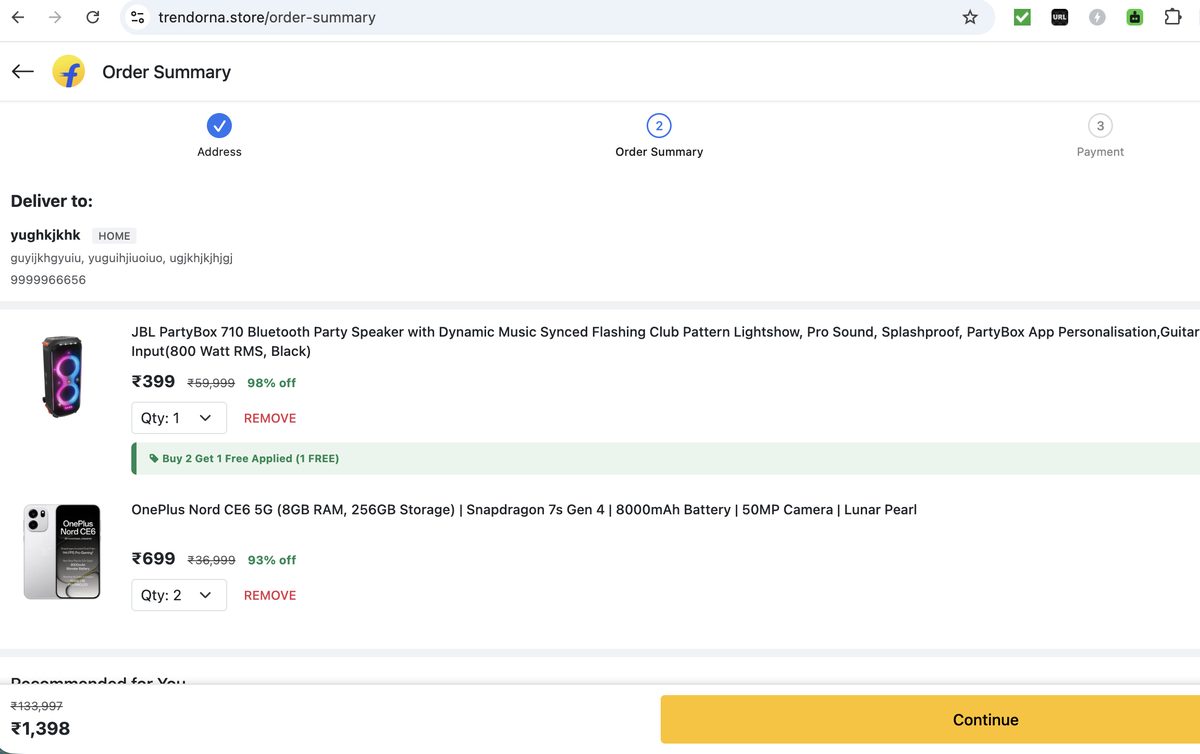This screenshot has width=1200, height=754.
Task: Select the Order Summary step label
Action: click(x=659, y=152)
